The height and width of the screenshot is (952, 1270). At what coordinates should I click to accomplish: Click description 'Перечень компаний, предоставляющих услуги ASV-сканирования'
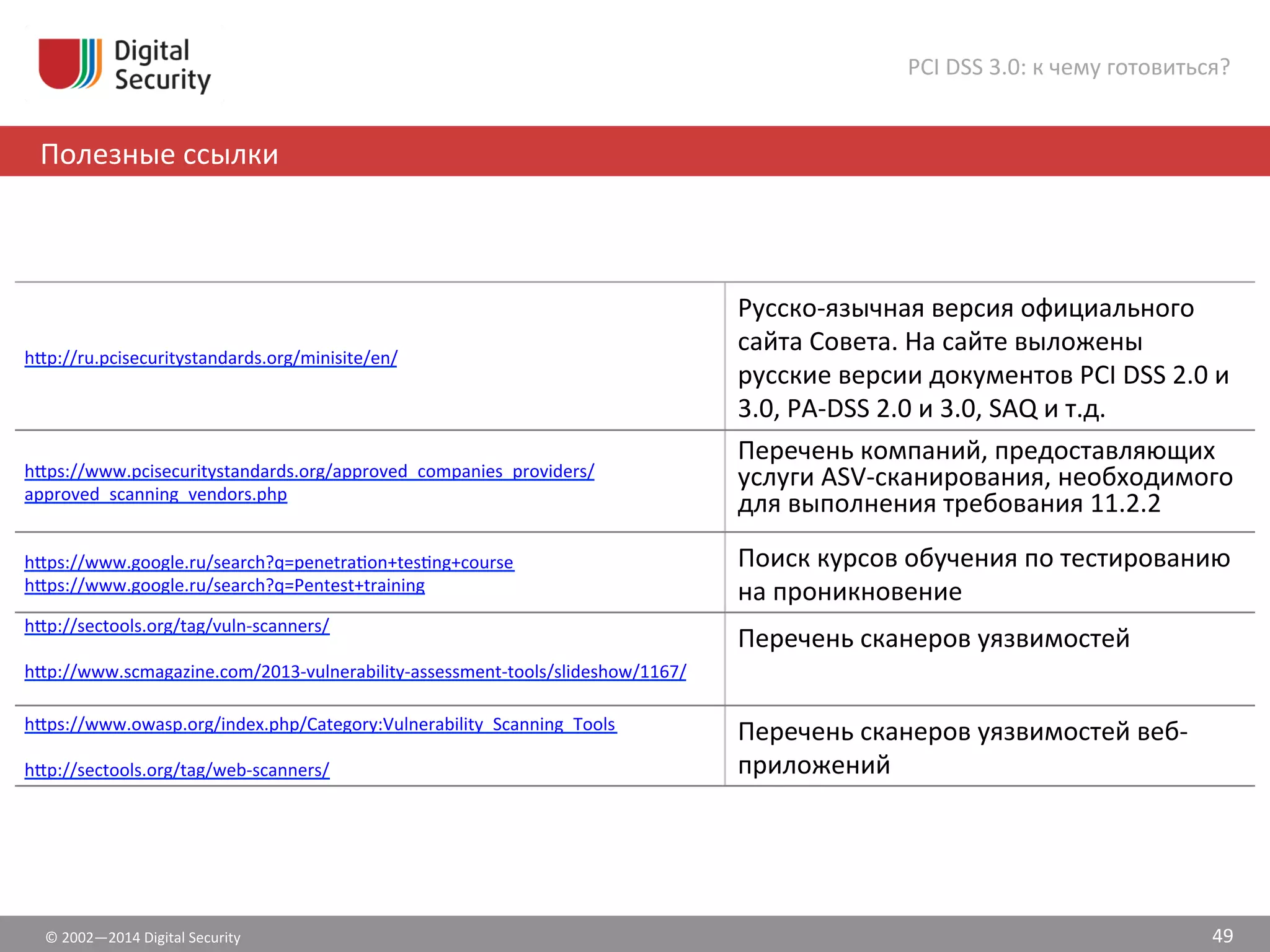coord(985,477)
